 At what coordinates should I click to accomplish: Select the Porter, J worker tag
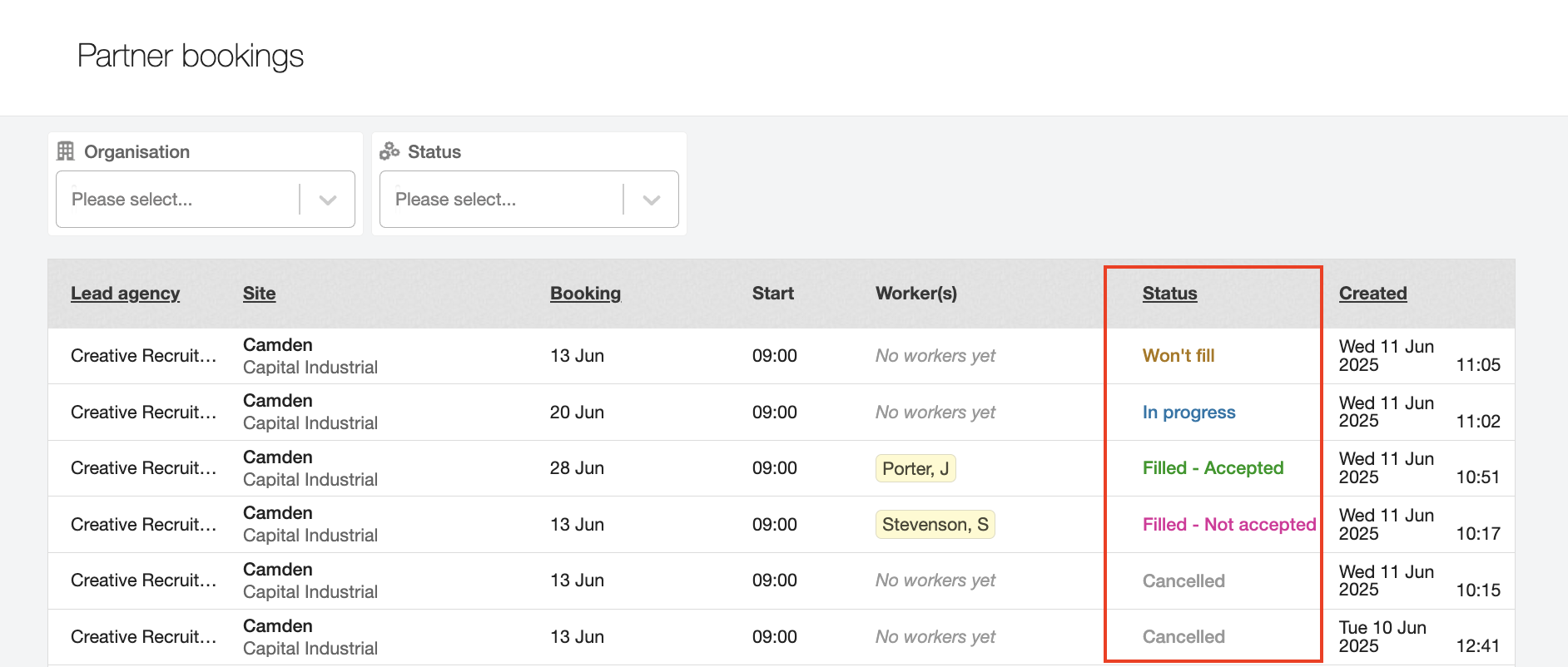point(915,469)
